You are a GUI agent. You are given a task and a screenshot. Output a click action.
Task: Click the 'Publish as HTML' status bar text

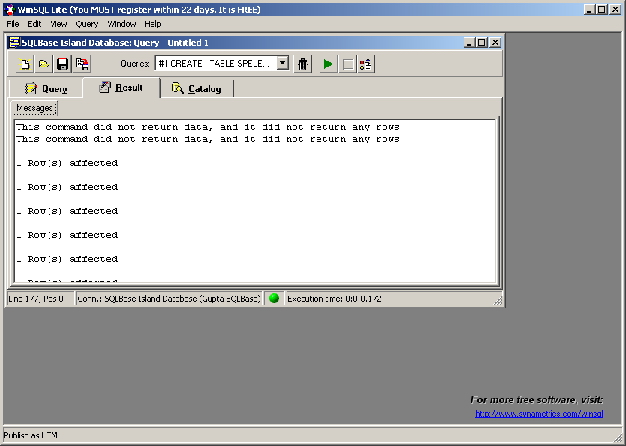coord(30,435)
